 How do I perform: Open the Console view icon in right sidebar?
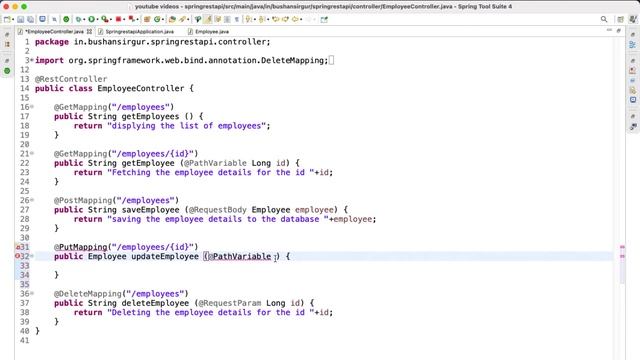[x=633, y=100]
